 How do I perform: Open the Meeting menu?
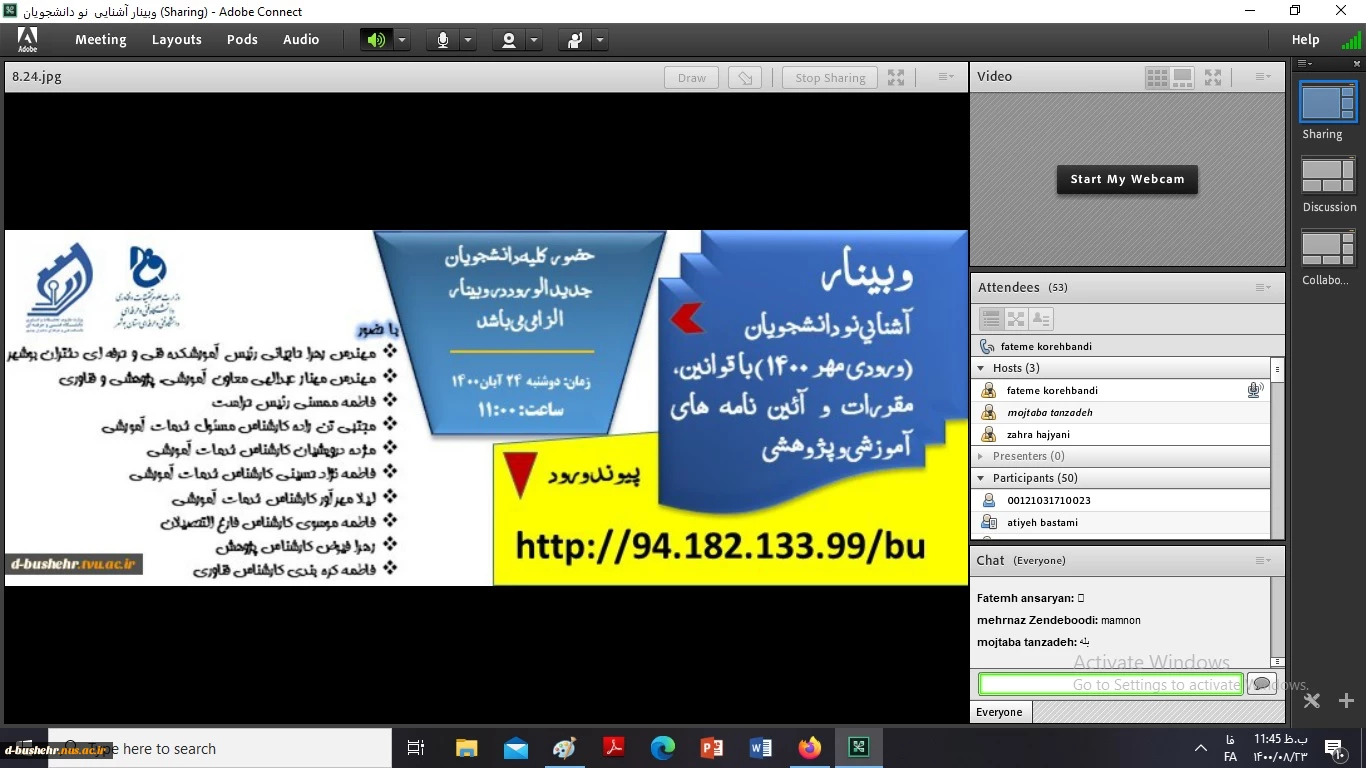tap(101, 40)
